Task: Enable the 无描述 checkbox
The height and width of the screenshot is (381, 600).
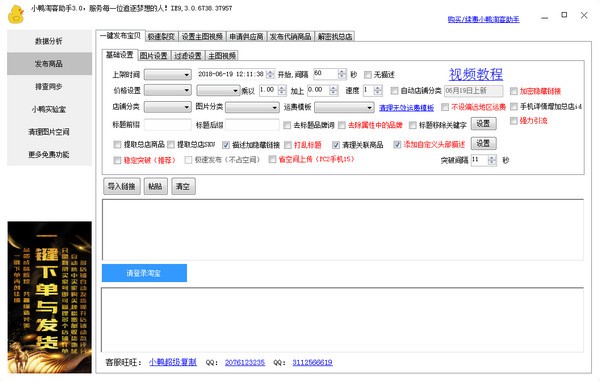Action: pyautogui.click(x=368, y=75)
